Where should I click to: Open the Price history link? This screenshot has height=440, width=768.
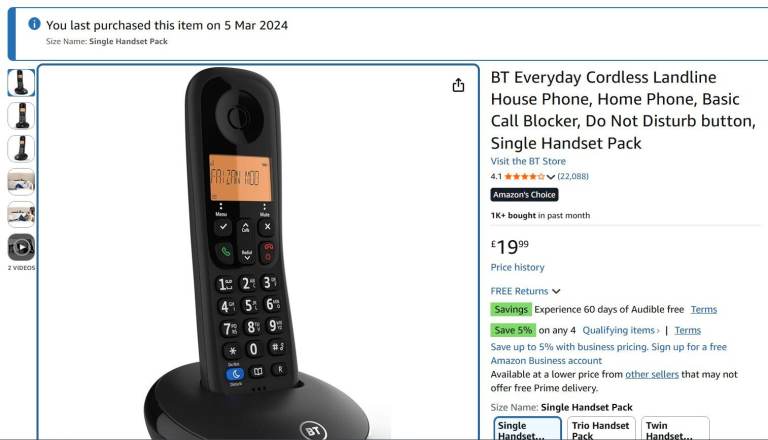[x=517, y=268]
